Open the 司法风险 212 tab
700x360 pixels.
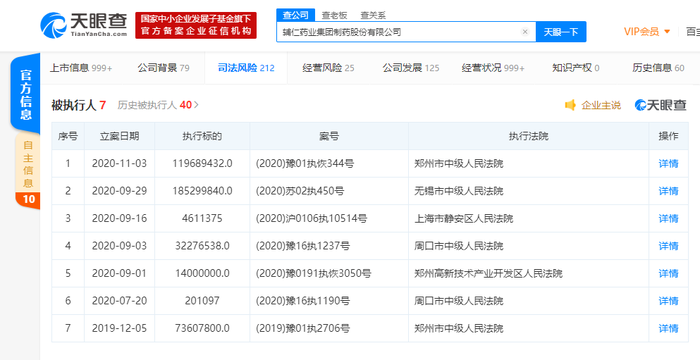click(246, 68)
